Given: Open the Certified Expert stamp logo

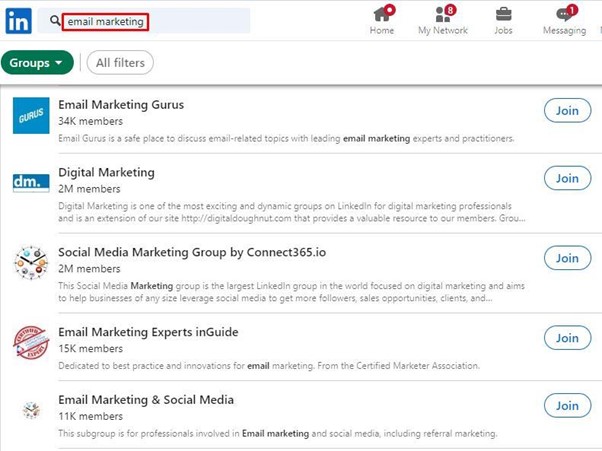Looking at the screenshot, I should 31,342.
